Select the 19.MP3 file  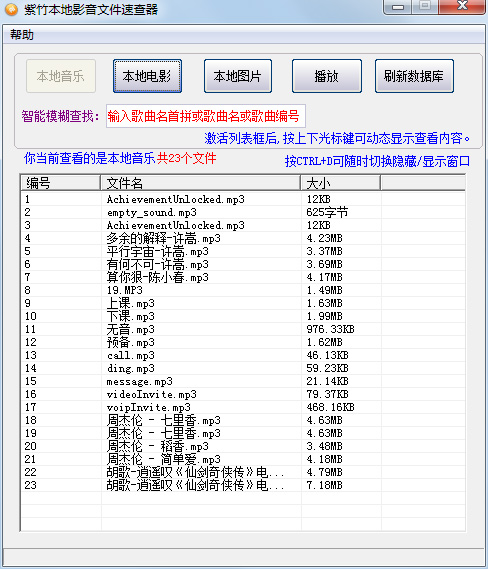coord(242,290)
